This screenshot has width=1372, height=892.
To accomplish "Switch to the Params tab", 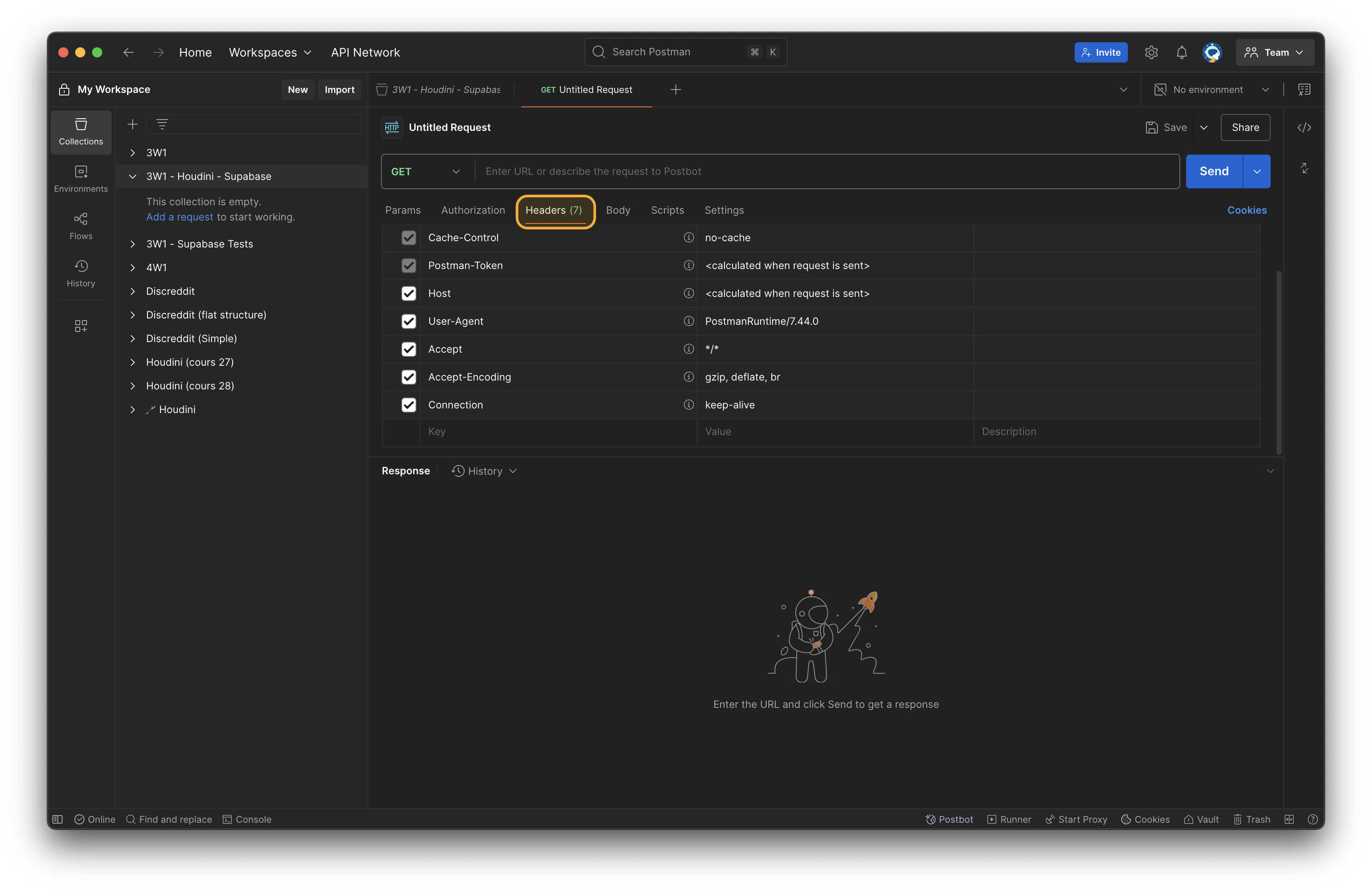I will tap(403, 210).
